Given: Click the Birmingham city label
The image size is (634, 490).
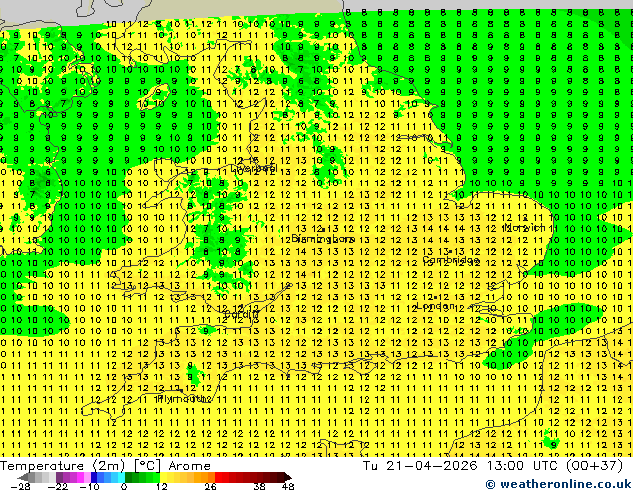Looking at the screenshot, I should coord(323,239).
